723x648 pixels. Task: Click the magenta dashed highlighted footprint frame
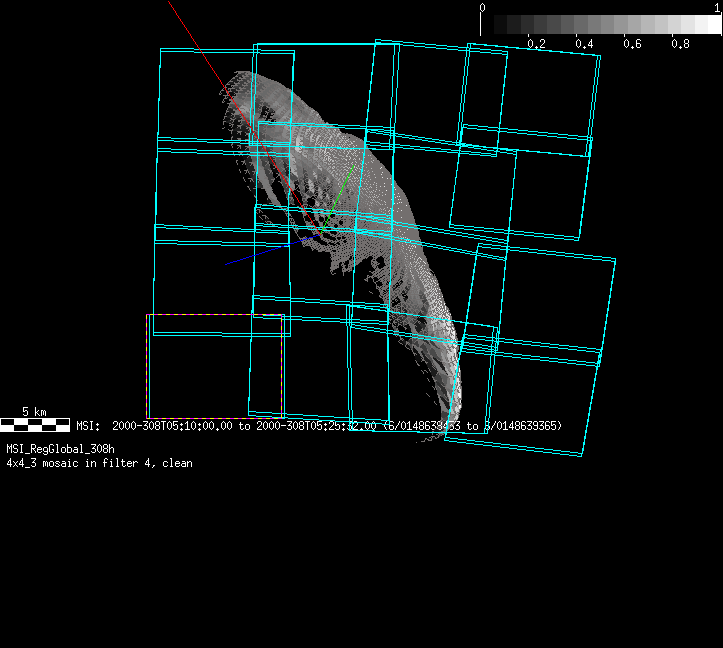pos(148,366)
